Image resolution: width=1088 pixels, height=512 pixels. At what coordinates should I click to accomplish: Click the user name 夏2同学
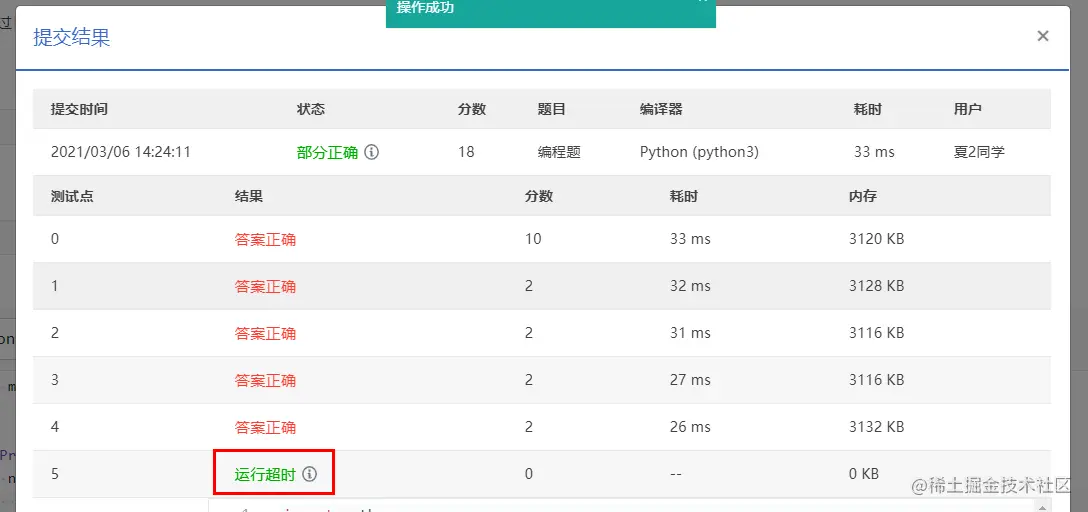979,152
